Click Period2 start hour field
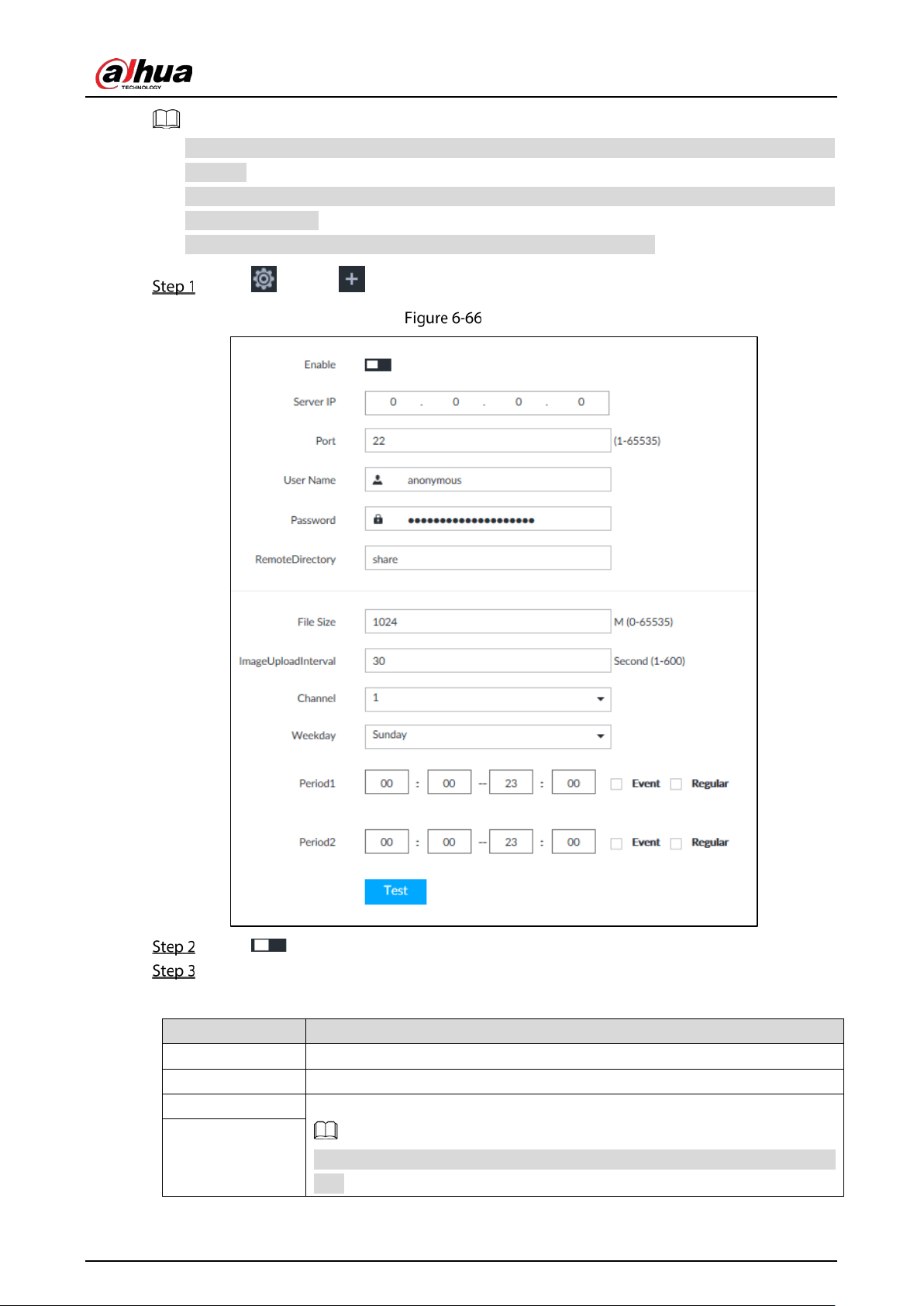Image resolution: width=924 pixels, height=1306 pixels. coord(387,842)
